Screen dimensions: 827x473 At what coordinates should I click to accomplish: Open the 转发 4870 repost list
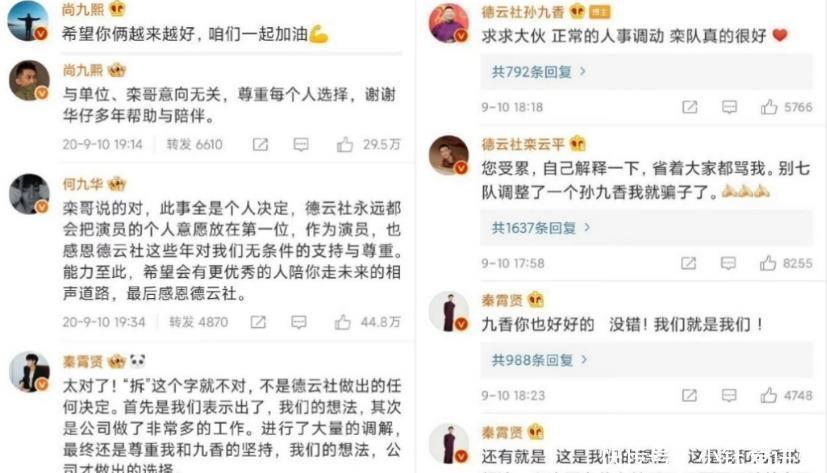198,322
